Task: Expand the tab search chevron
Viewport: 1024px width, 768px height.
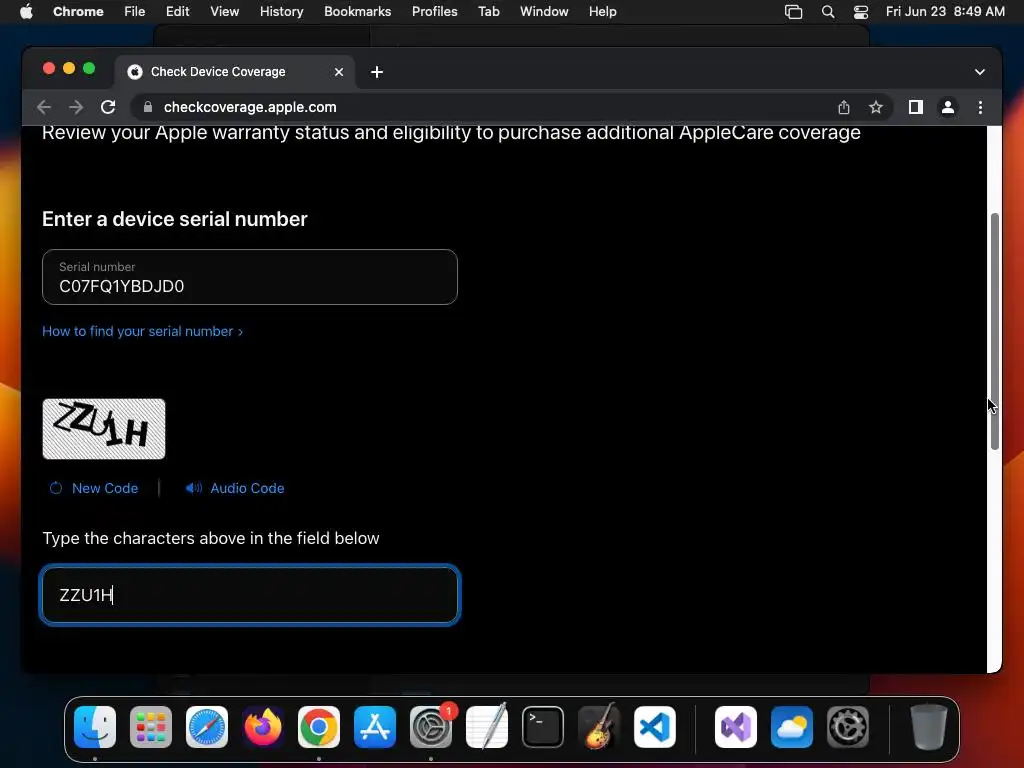Action: pyautogui.click(x=980, y=72)
